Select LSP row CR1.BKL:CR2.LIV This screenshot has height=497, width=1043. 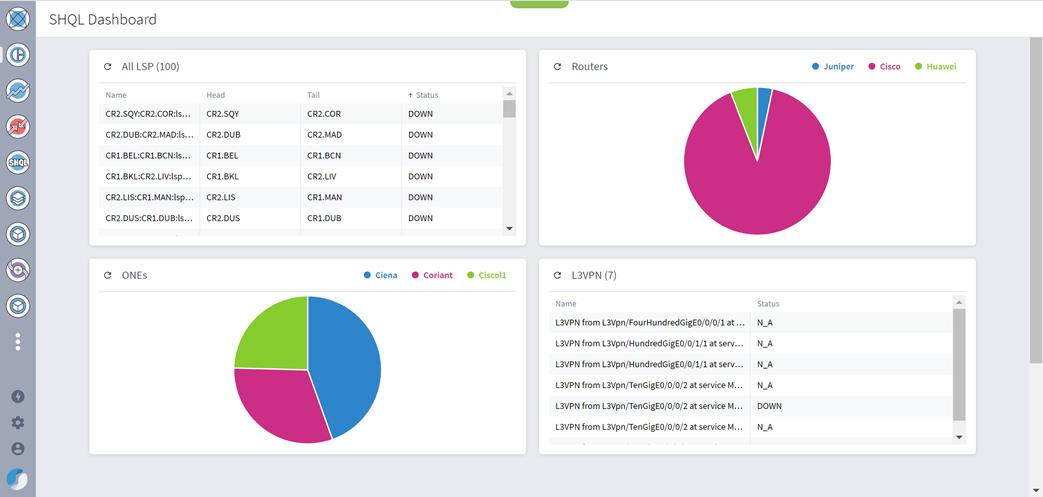click(x=301, y=176)
